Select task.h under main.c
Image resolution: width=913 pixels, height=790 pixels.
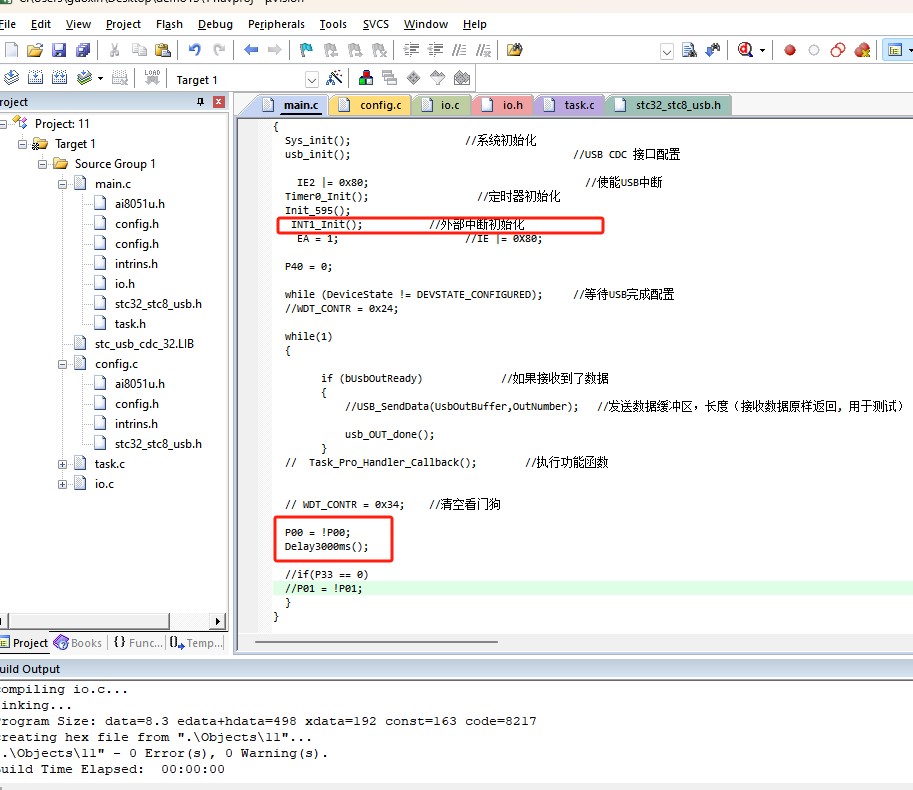[130, 324]
